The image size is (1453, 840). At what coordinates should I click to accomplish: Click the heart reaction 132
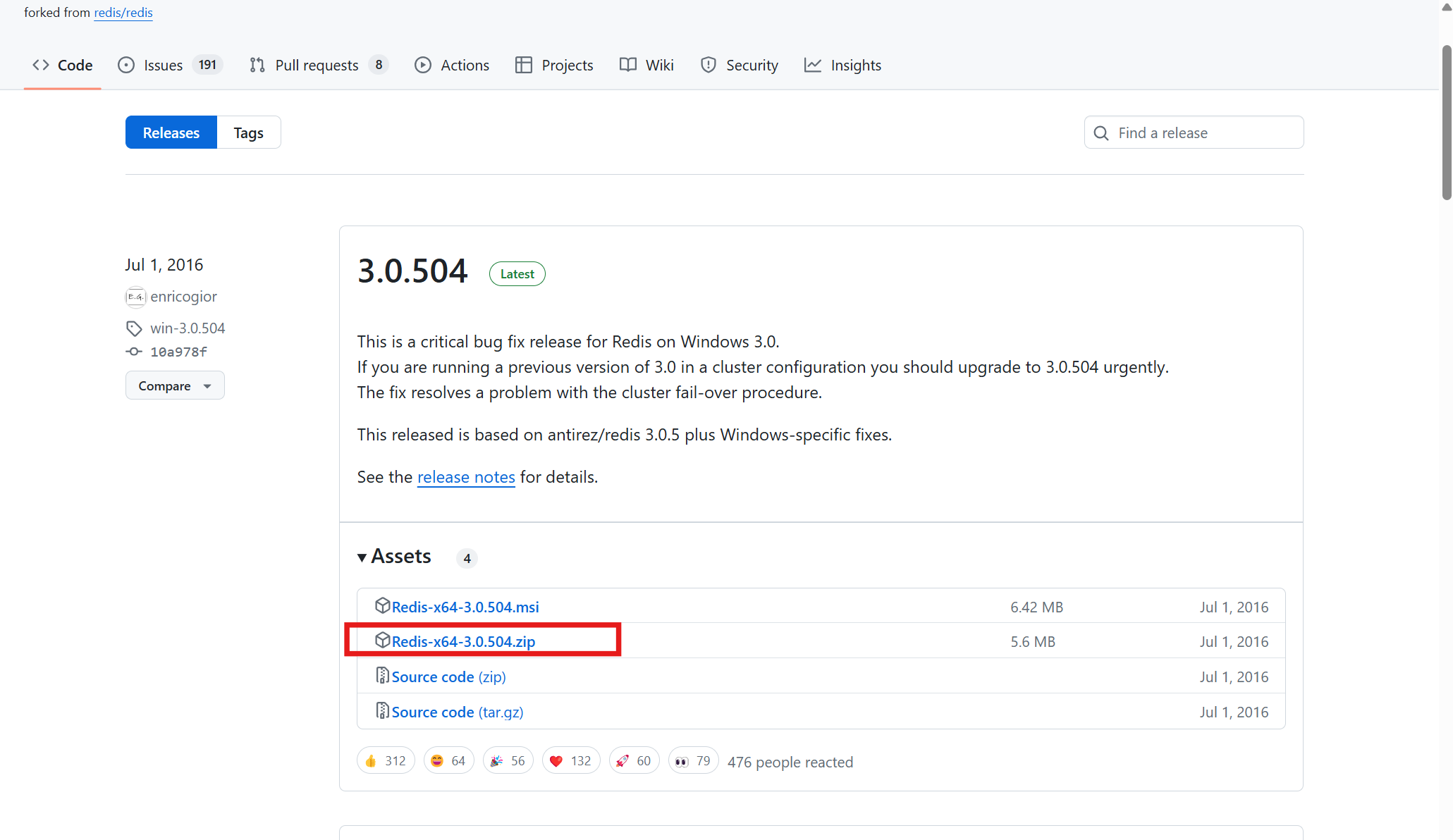click(x=571, y=761)
